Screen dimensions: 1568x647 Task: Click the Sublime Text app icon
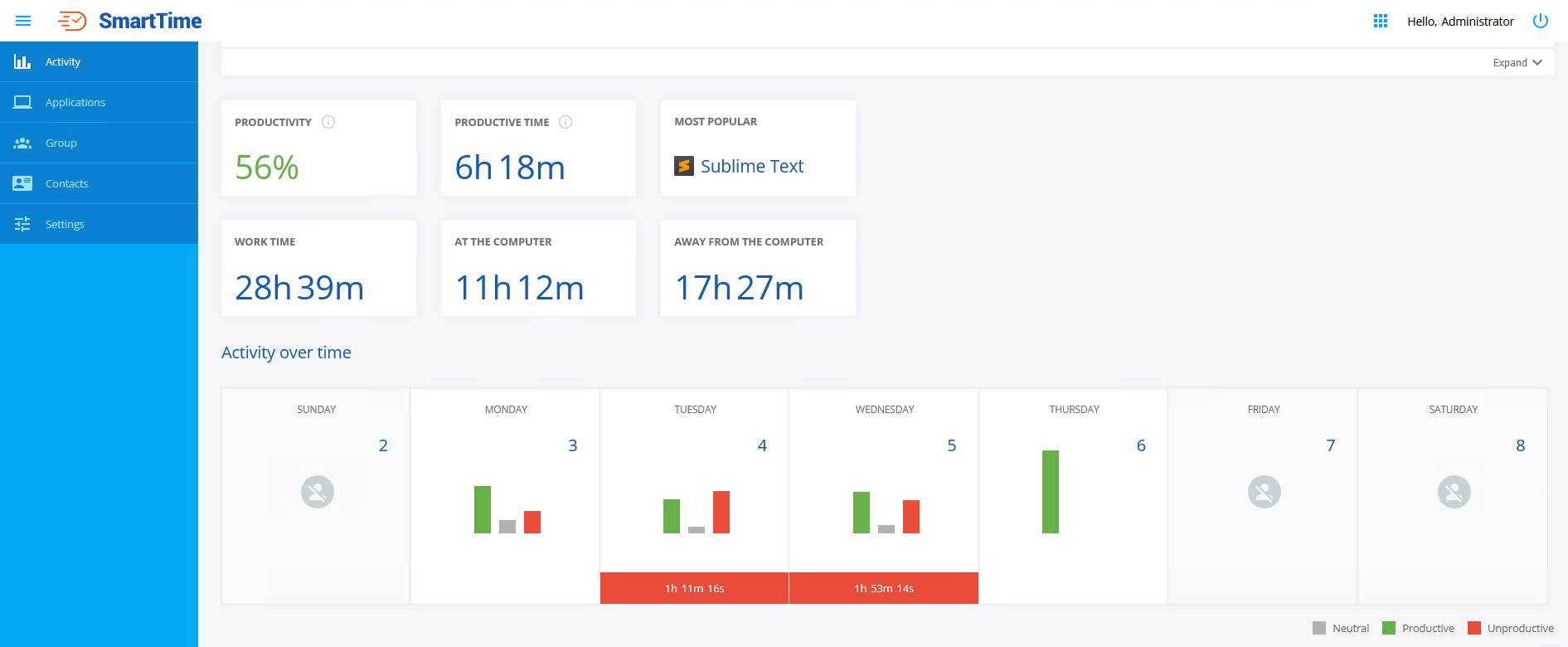684,166
